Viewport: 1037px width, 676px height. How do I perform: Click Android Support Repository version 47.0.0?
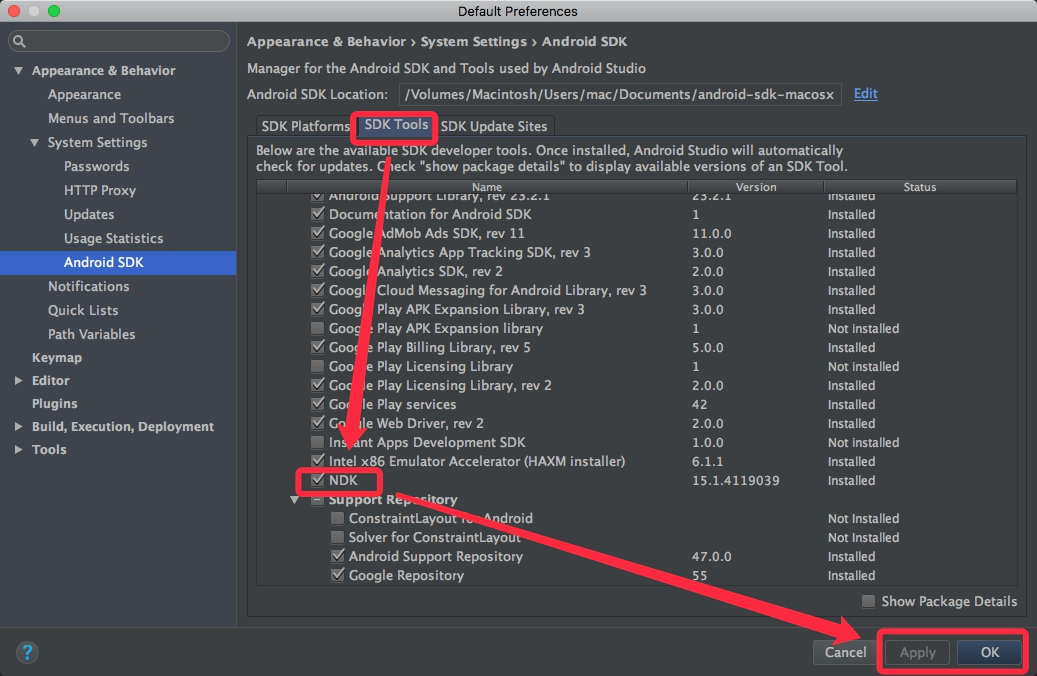712,556
